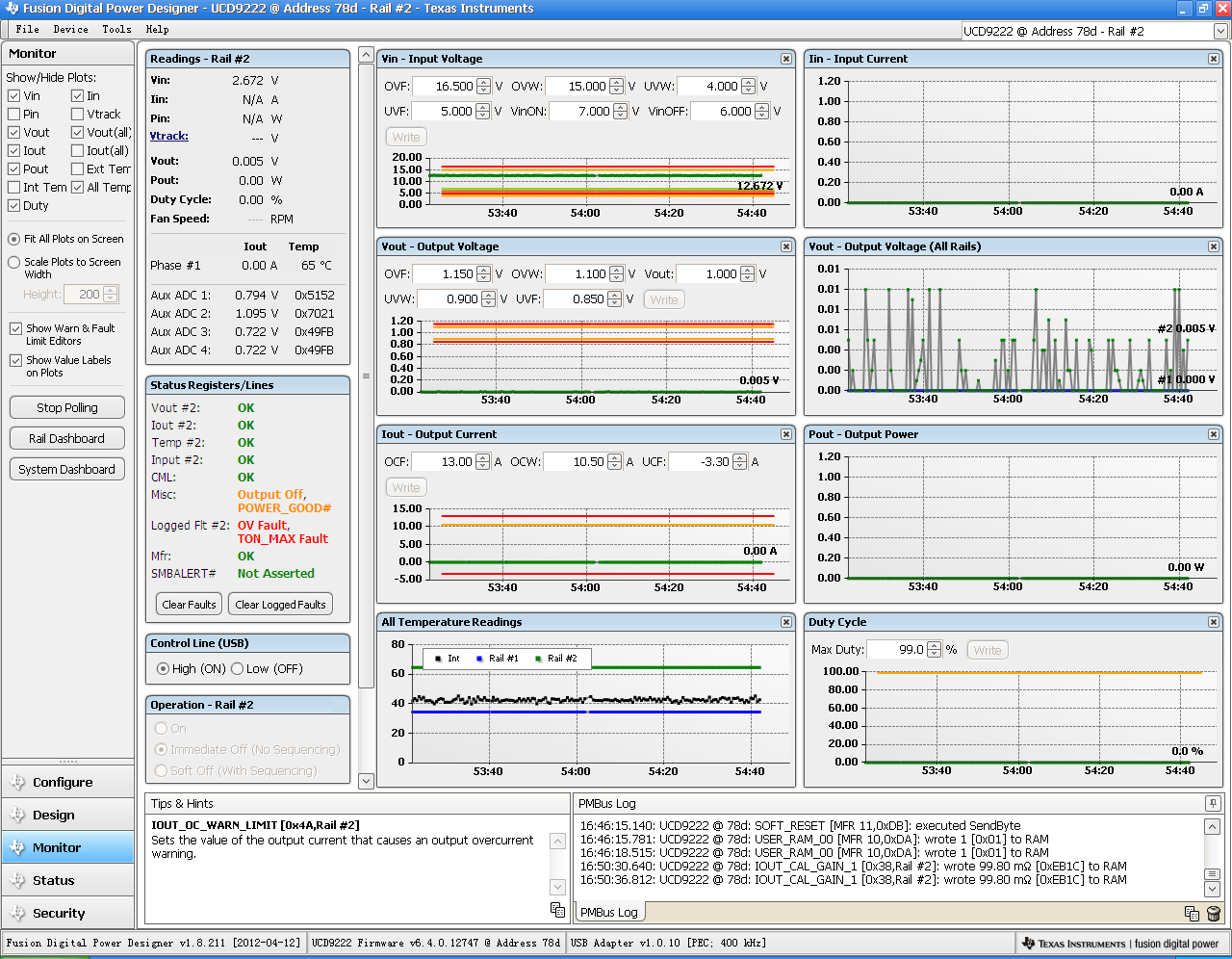Screen dimensions: 1232x959
Task: Uncheck Show Value Labels on Plots
Action: [x=15, y=361]
